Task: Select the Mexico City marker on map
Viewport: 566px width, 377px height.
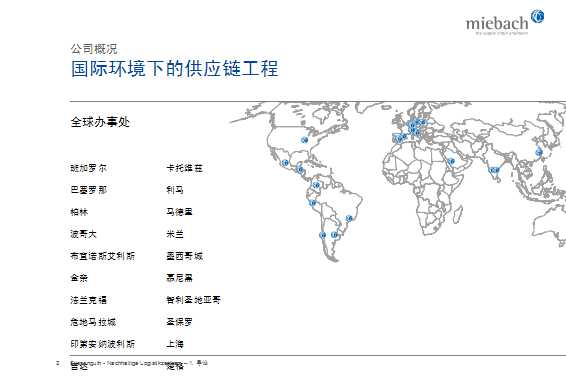Action: pyautogui.click(x=285, y=163)
